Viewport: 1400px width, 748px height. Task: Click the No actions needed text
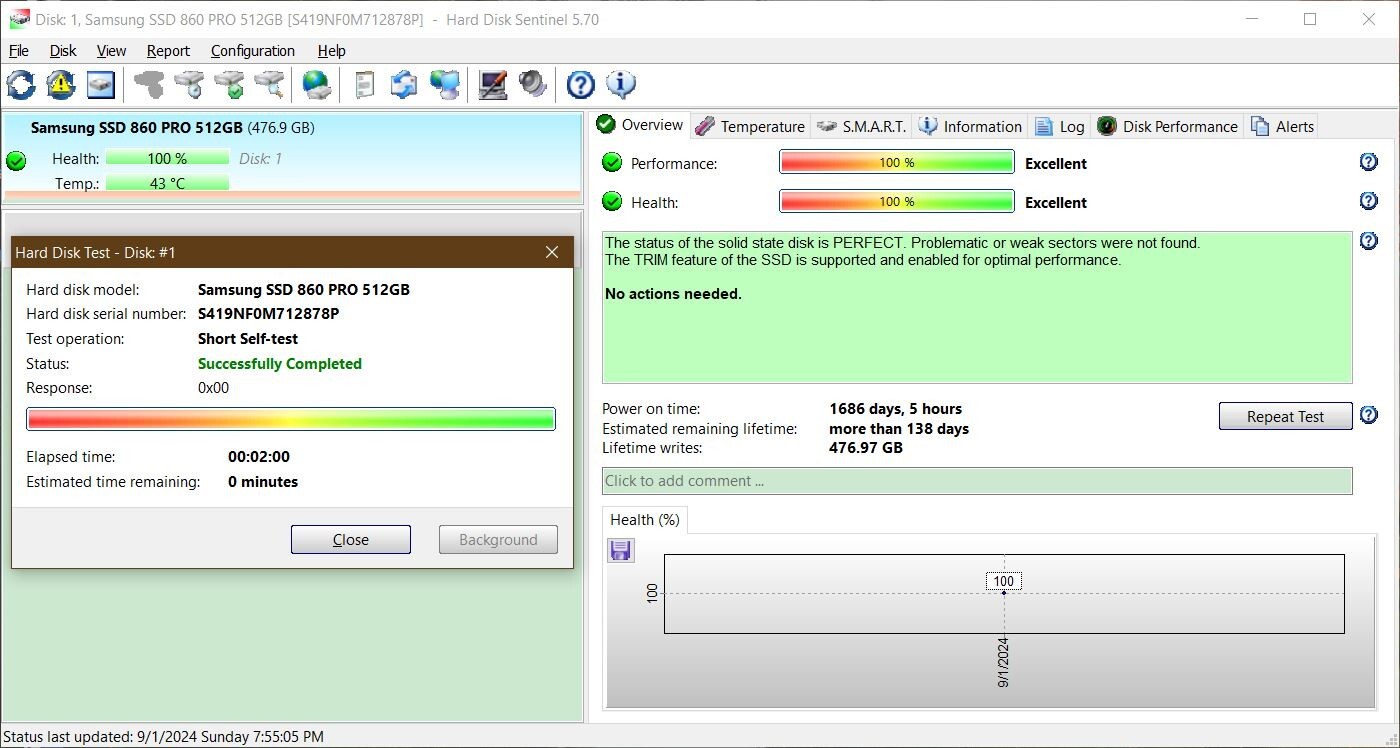pos(674,294)
